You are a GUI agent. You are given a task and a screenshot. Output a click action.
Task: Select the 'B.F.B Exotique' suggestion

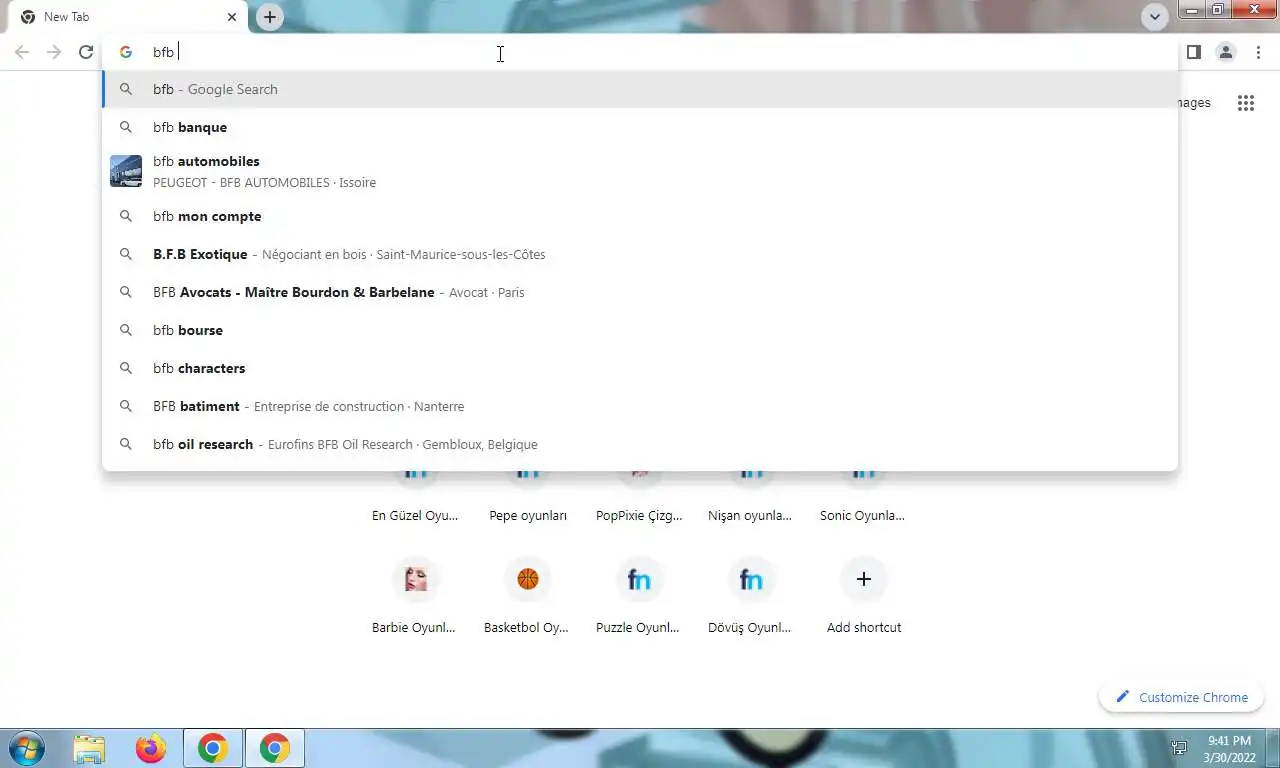pos(640,254)
